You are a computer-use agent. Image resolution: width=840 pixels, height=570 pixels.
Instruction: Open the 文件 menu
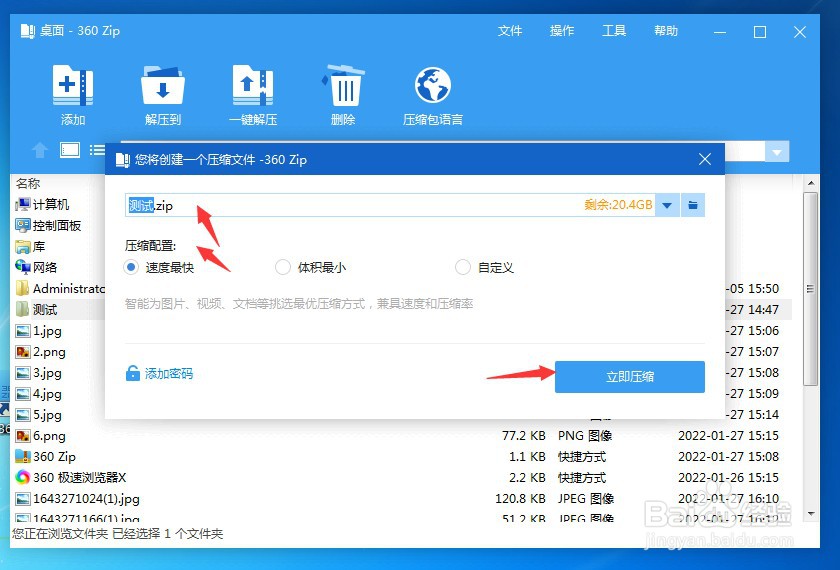pyautogui.click(x=509, y=31)
